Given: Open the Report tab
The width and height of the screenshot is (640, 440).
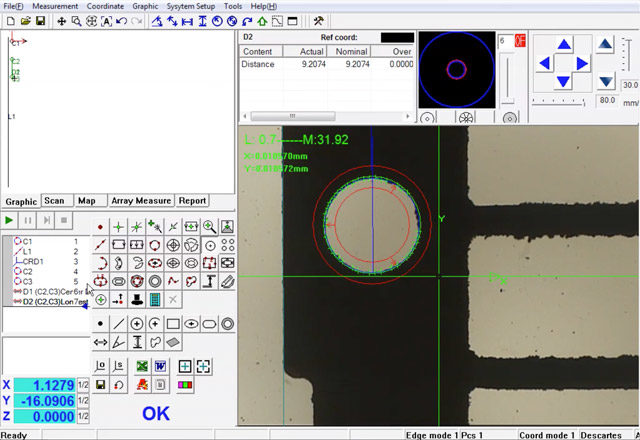Looking at the screenshot, I should (192, 201).
